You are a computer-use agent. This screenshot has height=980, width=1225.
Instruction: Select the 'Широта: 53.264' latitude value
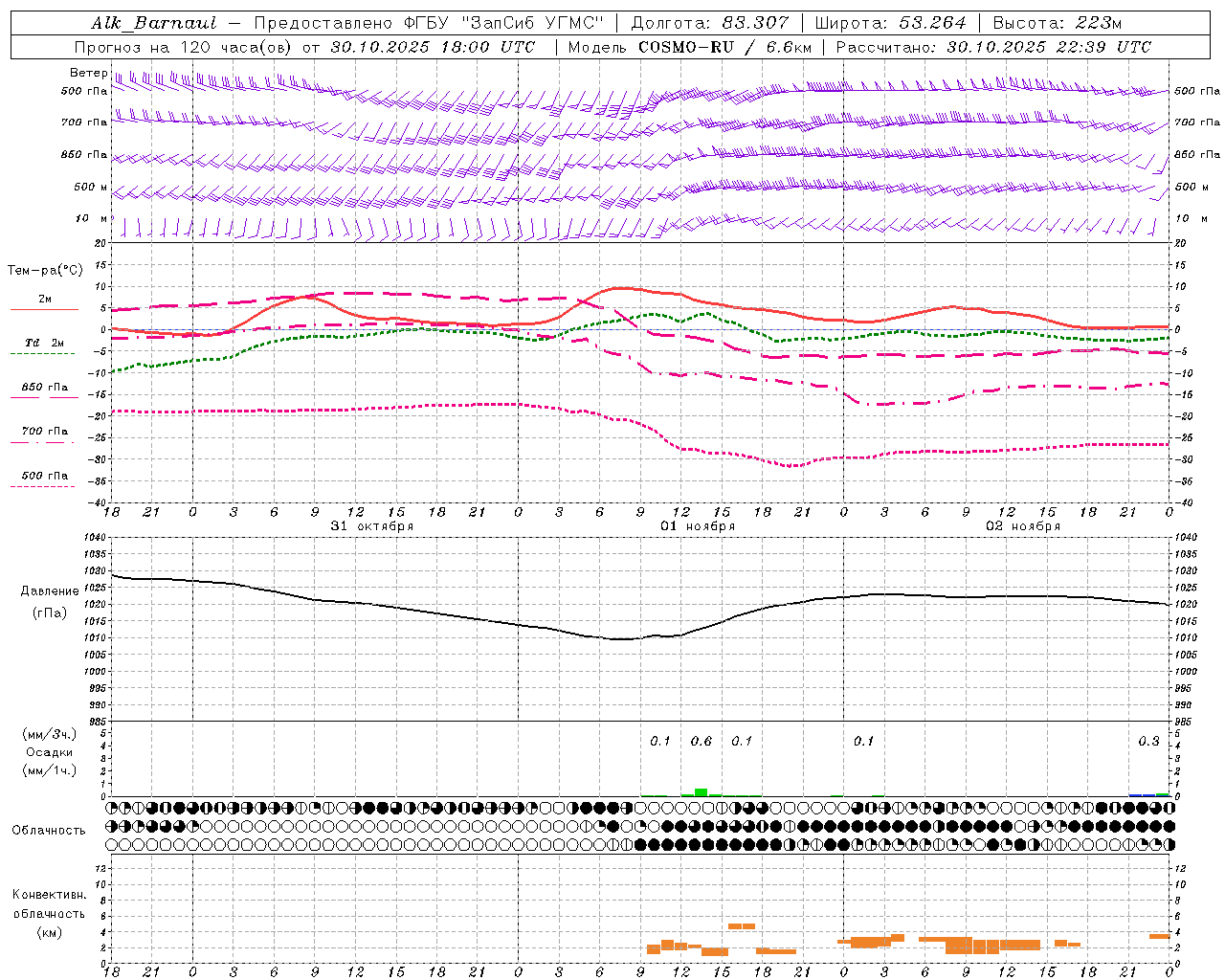(891, 23)
